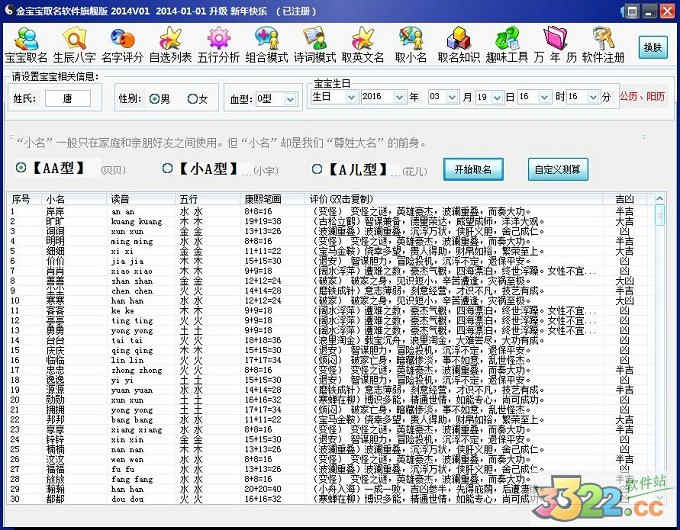Image resolution: width=680 pixels, height=530 pixels.
Task: Open the 生辰八字 toolbar icon
Action: coord(75,45)
